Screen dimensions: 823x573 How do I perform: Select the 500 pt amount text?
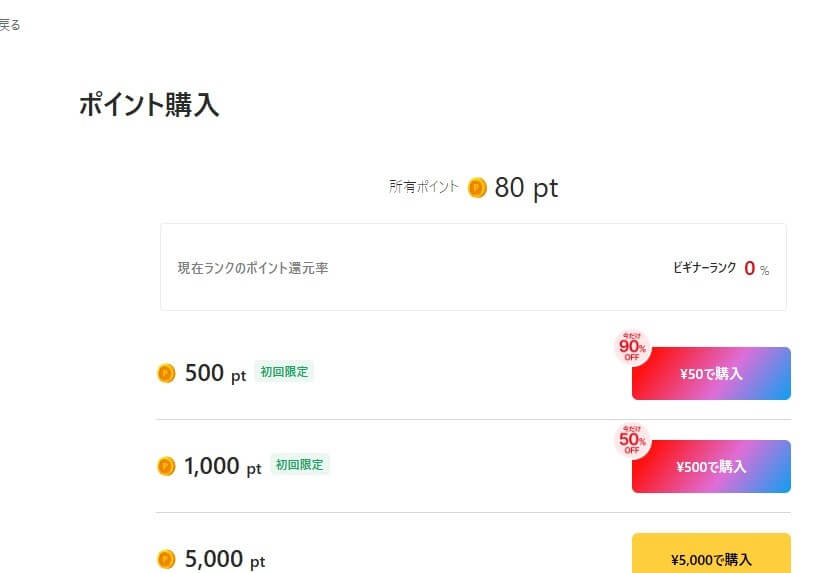(215, 374)
